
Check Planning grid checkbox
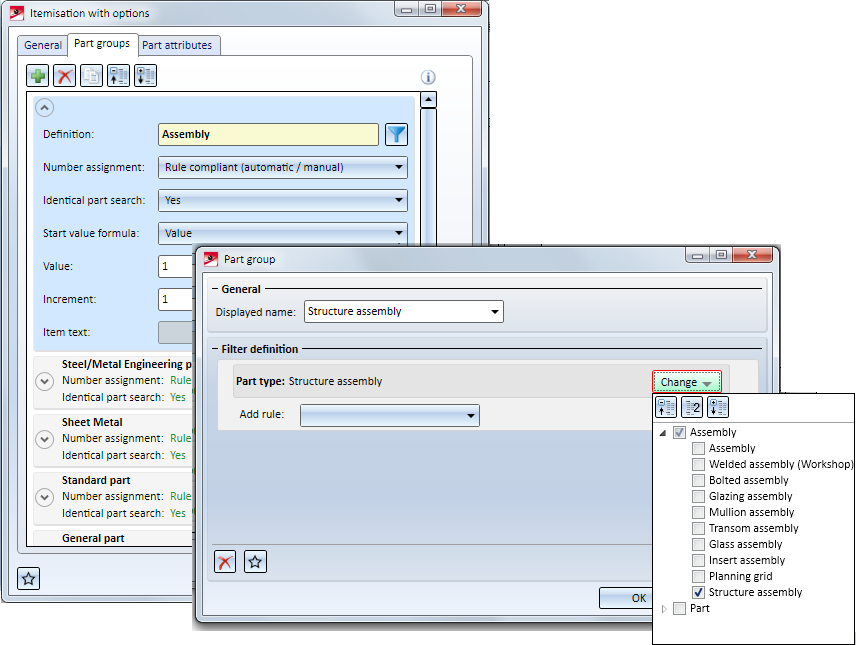[698, 576]
